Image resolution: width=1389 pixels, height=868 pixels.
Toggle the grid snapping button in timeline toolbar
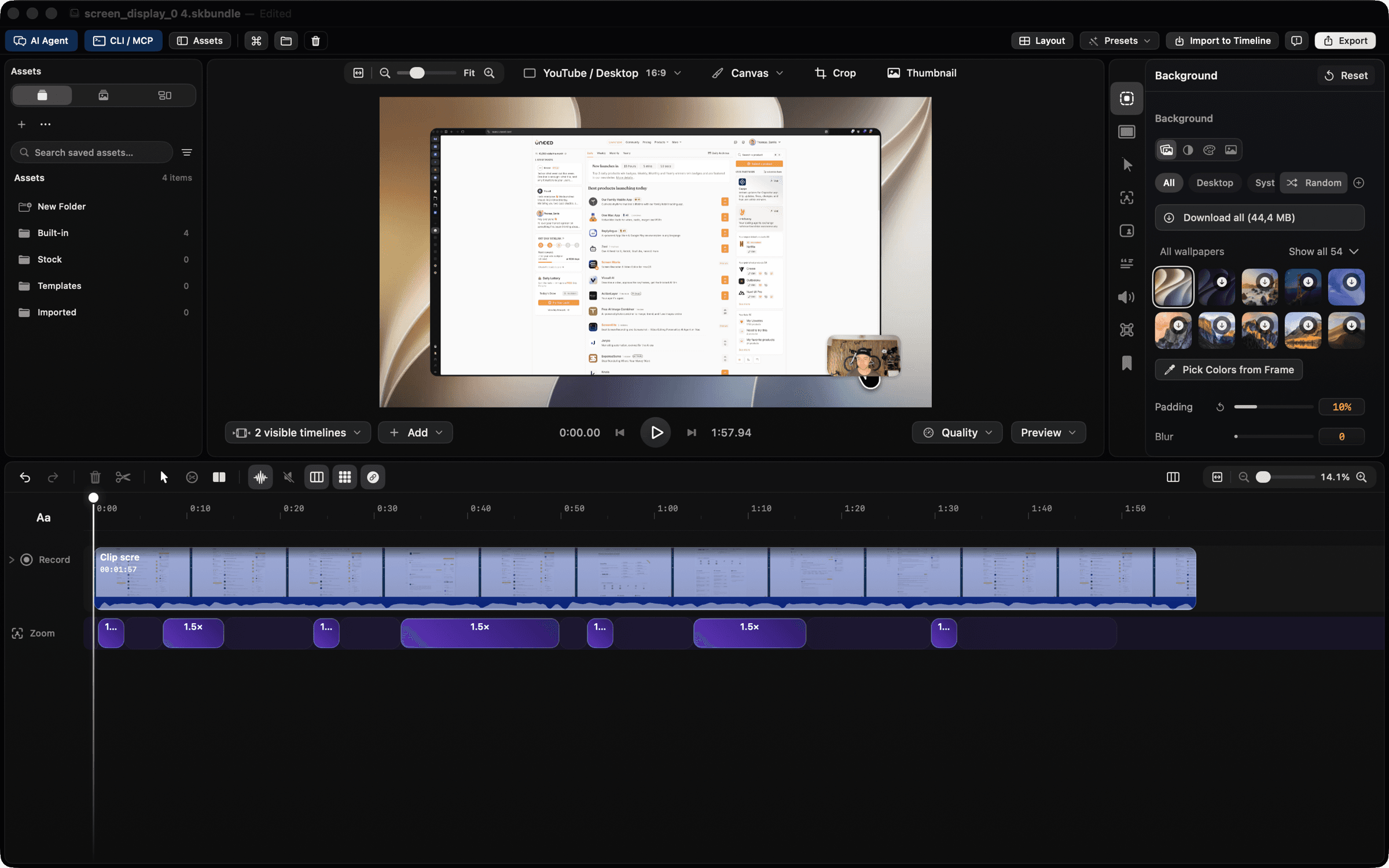345,477
